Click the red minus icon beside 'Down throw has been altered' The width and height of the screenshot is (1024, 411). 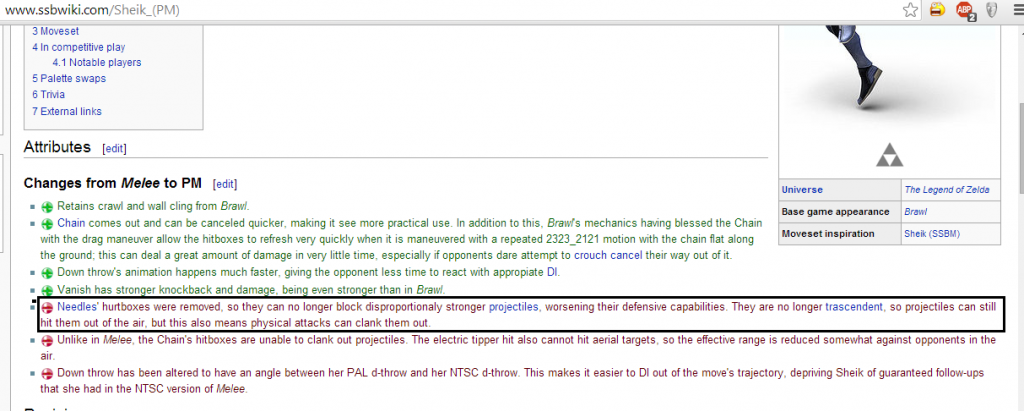tap(47, 374)
